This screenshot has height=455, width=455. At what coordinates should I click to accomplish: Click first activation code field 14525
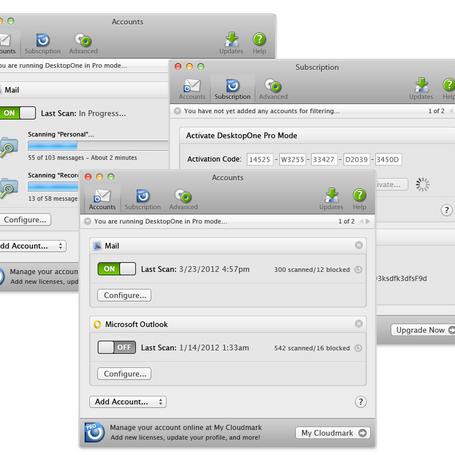(x=260, y=159)
